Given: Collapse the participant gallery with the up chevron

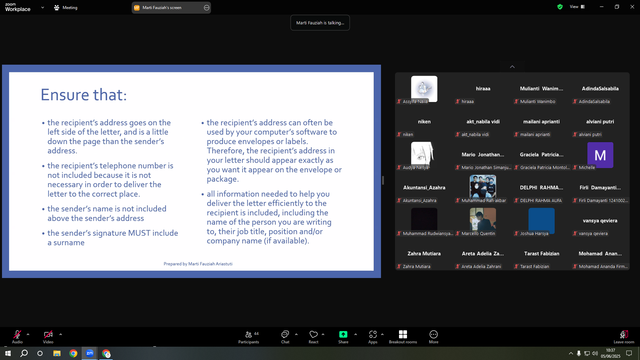Looking at the screenshot, I should tap(512, 67).
